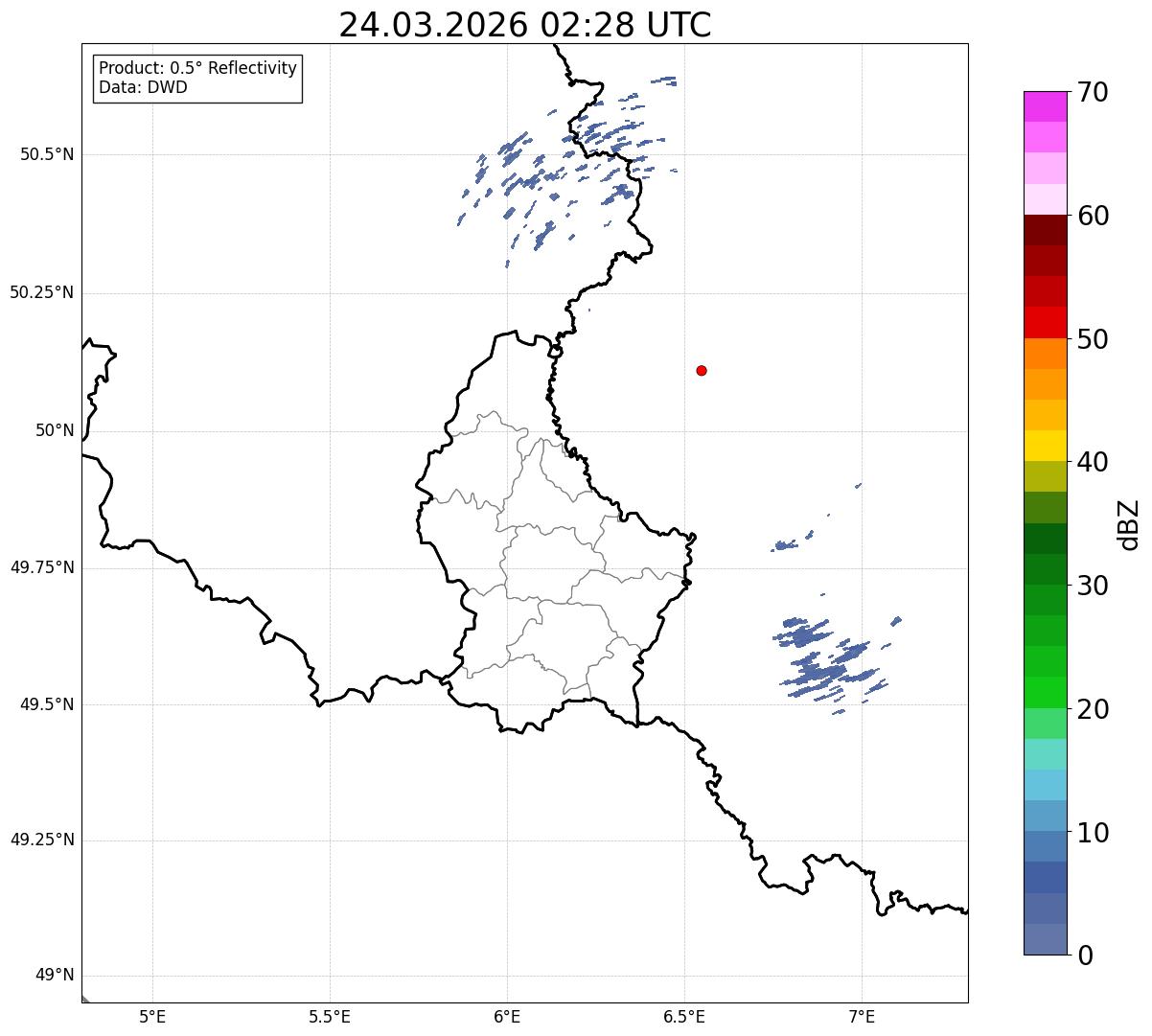Click the 49.5°N latitude label
Screen dimensions: 1152x1036
pos(46,704)
